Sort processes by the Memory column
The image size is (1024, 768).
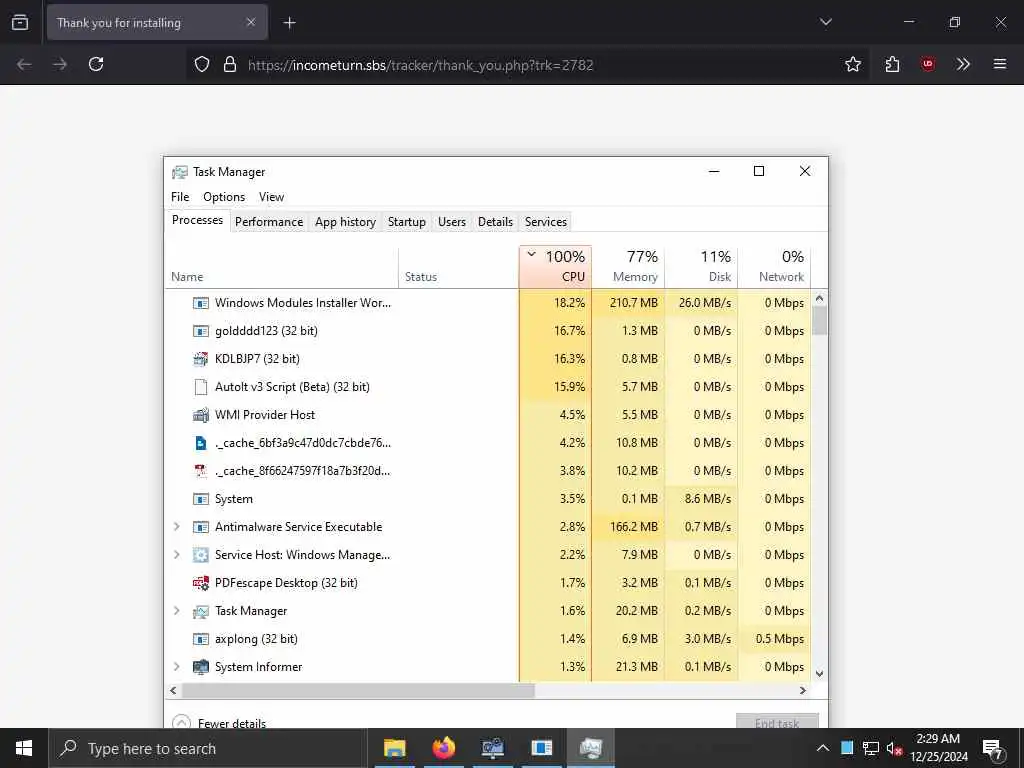tap(628, 267)
